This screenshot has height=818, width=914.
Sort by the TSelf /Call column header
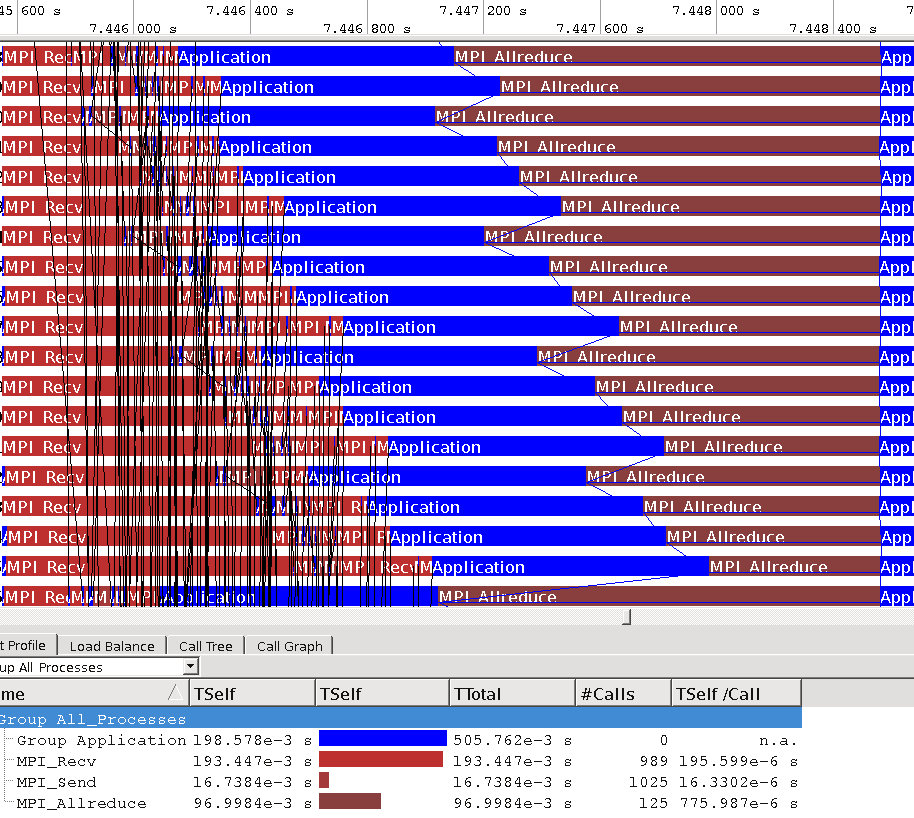[x=736, y=694]
